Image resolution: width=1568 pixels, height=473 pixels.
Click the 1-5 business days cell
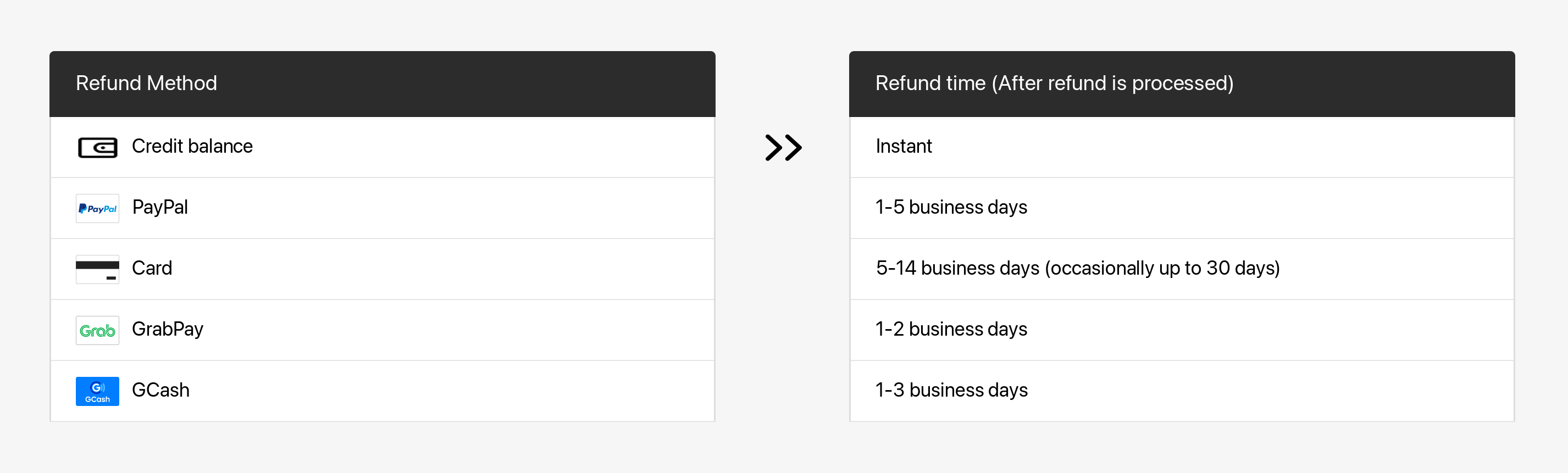coord(951,207)
